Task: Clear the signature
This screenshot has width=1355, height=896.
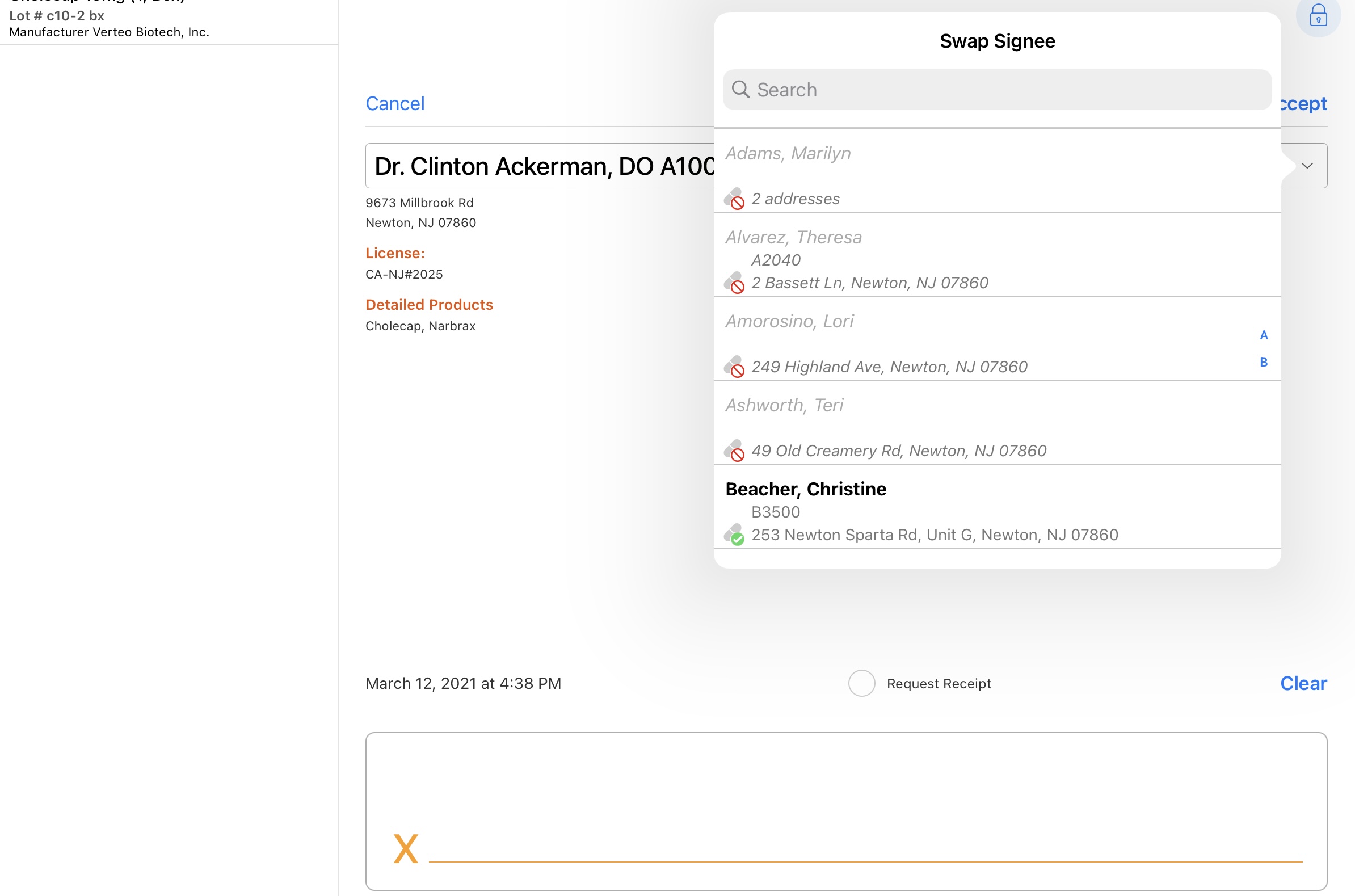Action: (1303, 683)
